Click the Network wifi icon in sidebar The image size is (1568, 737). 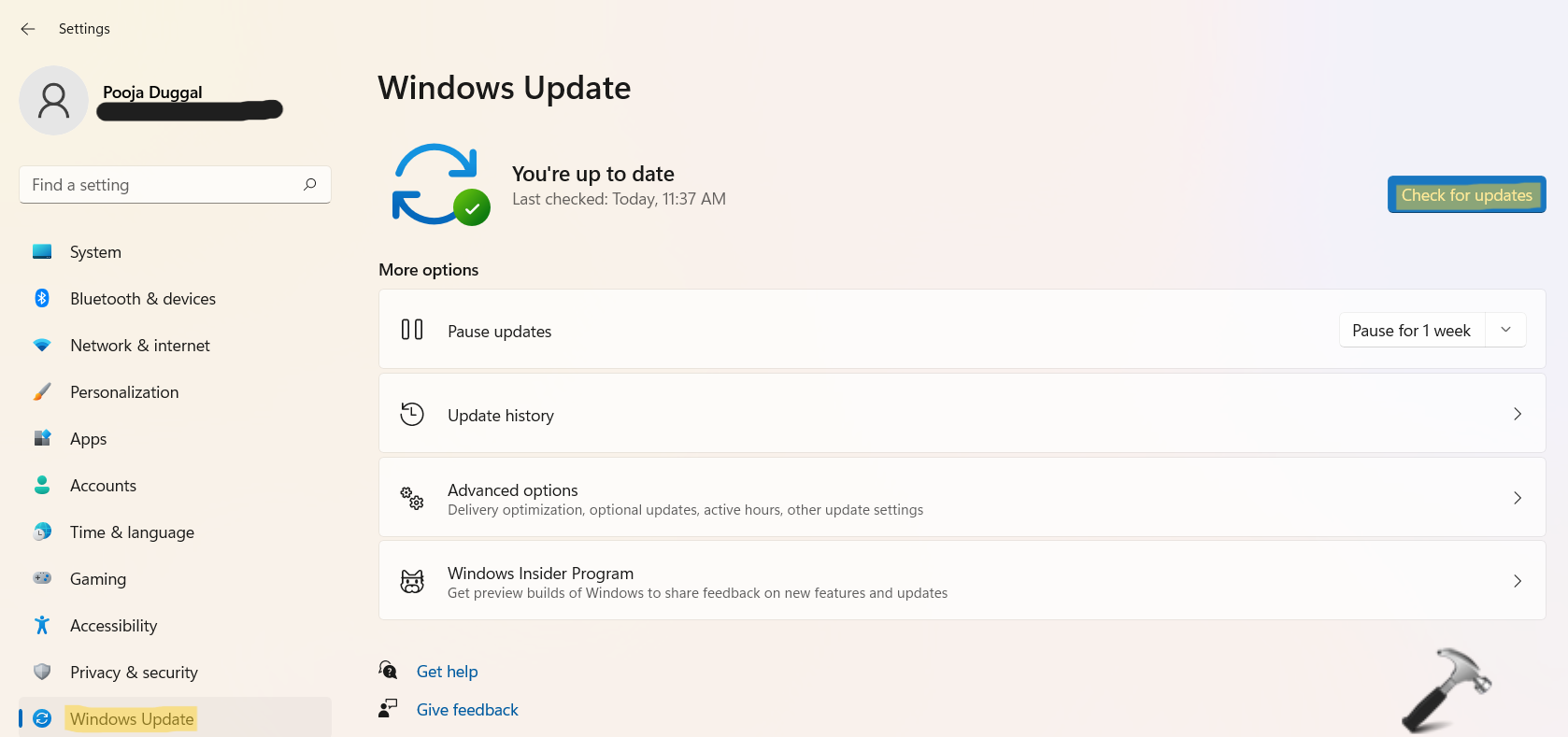[42, 345]
